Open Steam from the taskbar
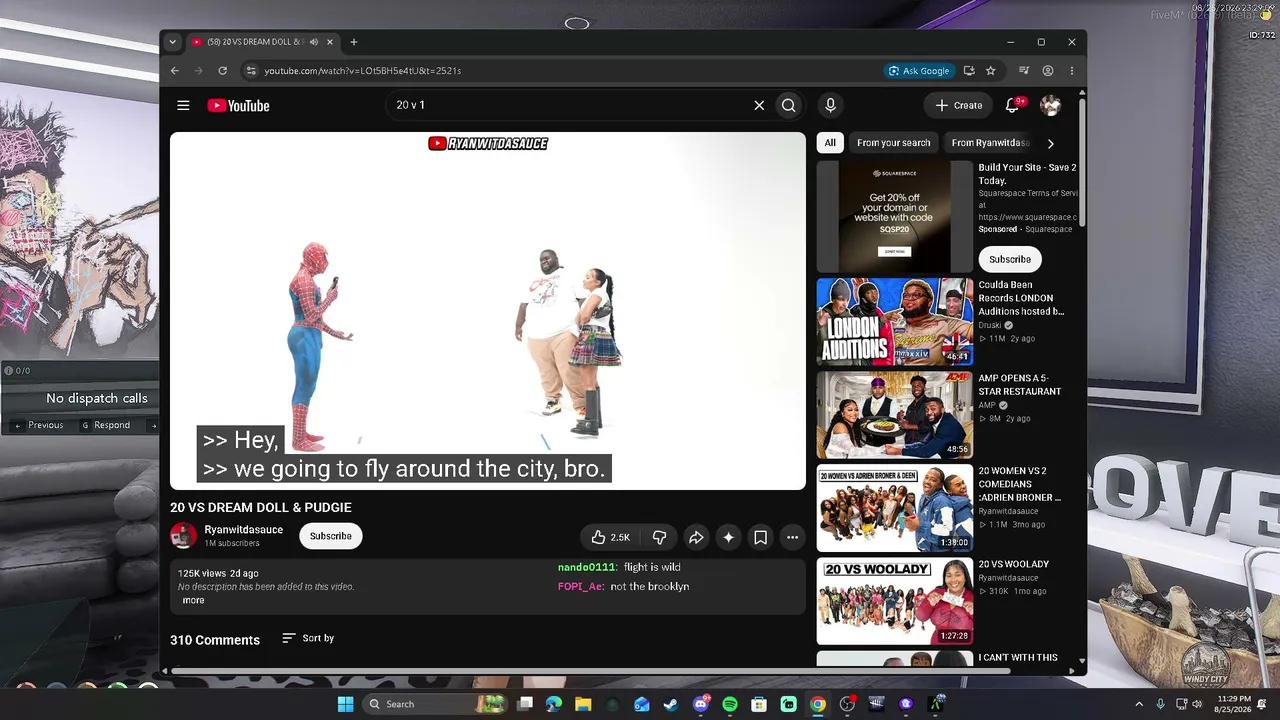This screenshot has width=1280, height=720. 671,704
